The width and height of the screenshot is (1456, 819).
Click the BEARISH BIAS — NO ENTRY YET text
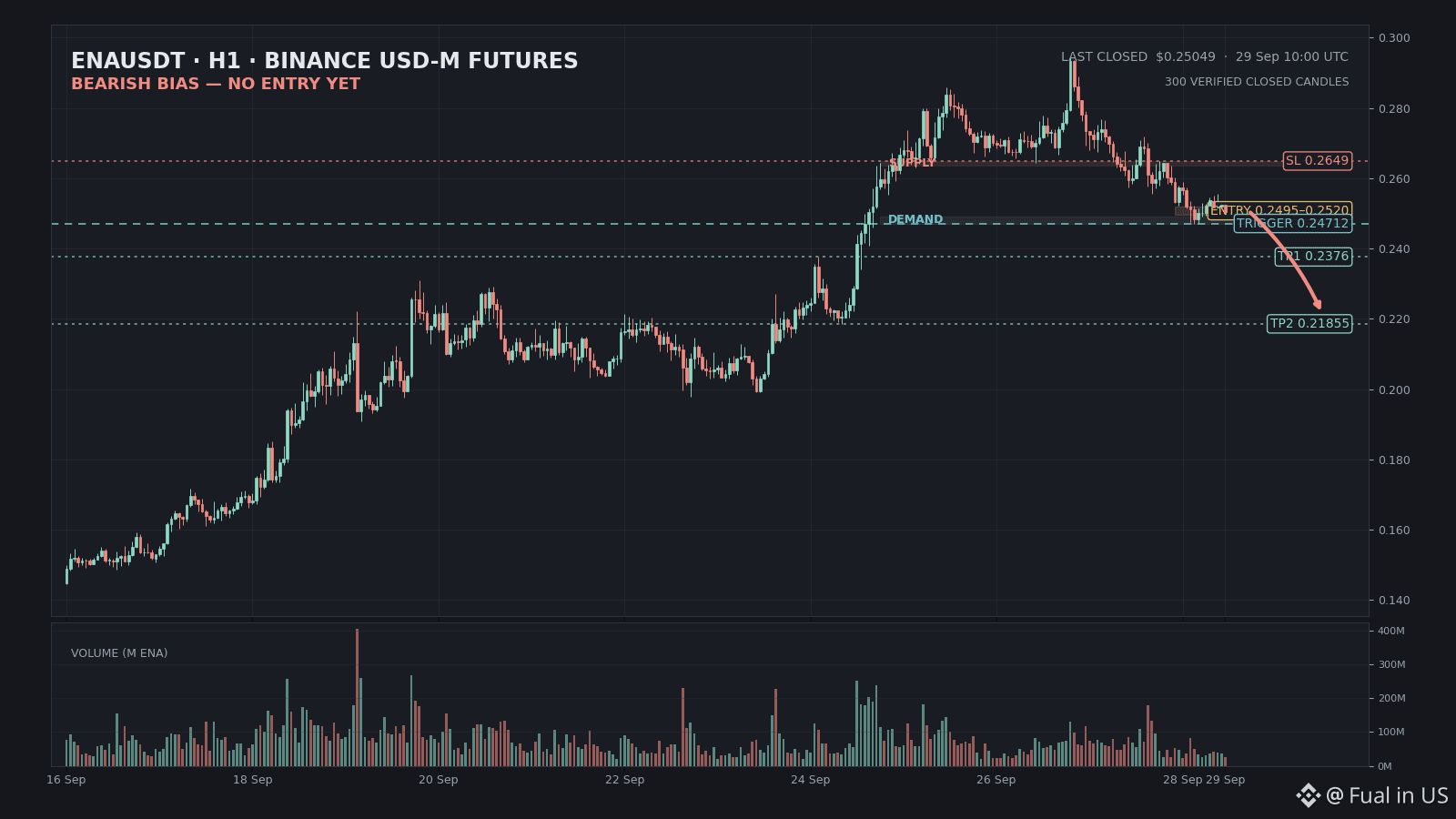pos(216,84)
